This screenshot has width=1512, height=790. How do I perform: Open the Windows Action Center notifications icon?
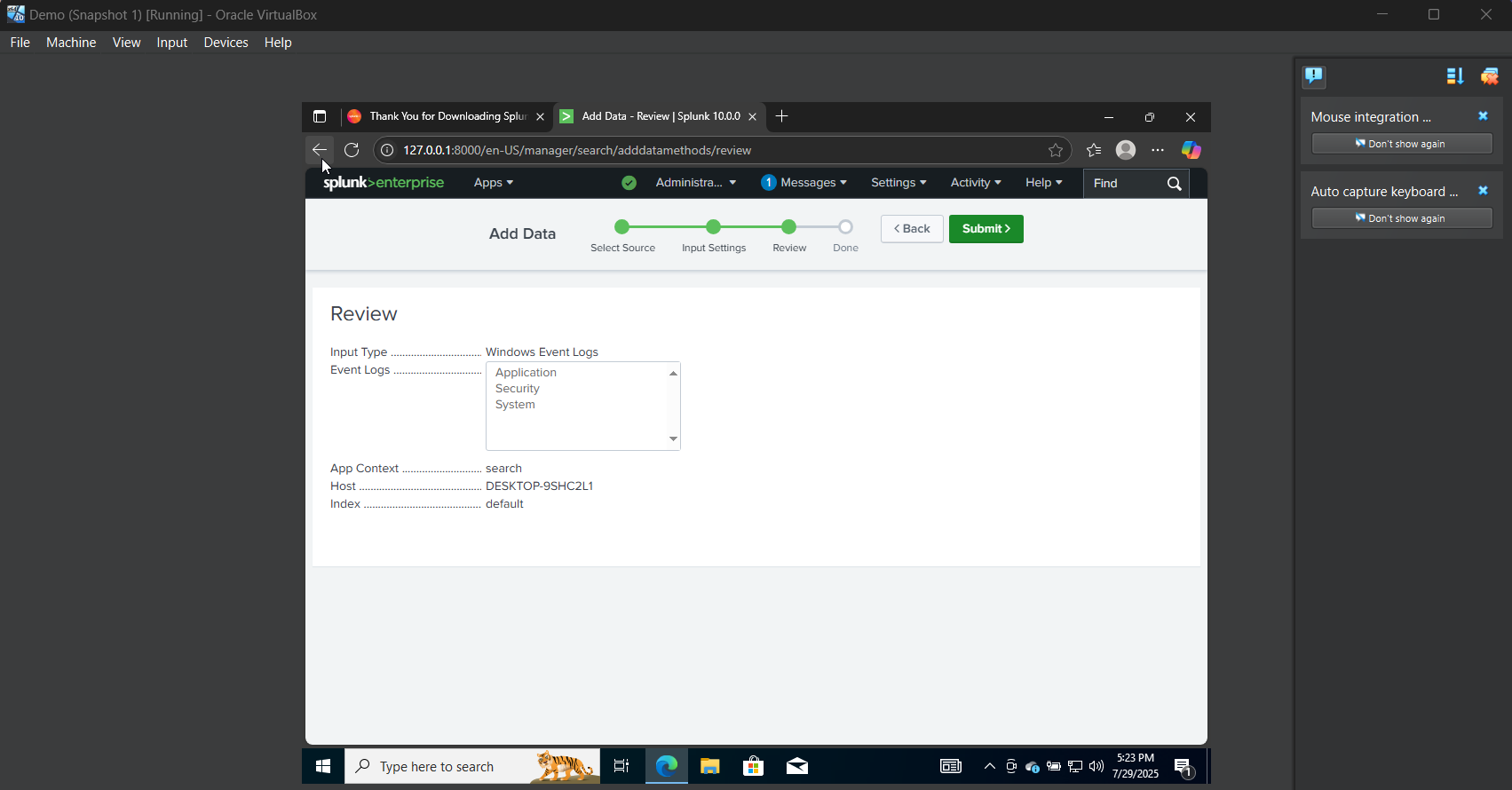tap(1183, 767)
